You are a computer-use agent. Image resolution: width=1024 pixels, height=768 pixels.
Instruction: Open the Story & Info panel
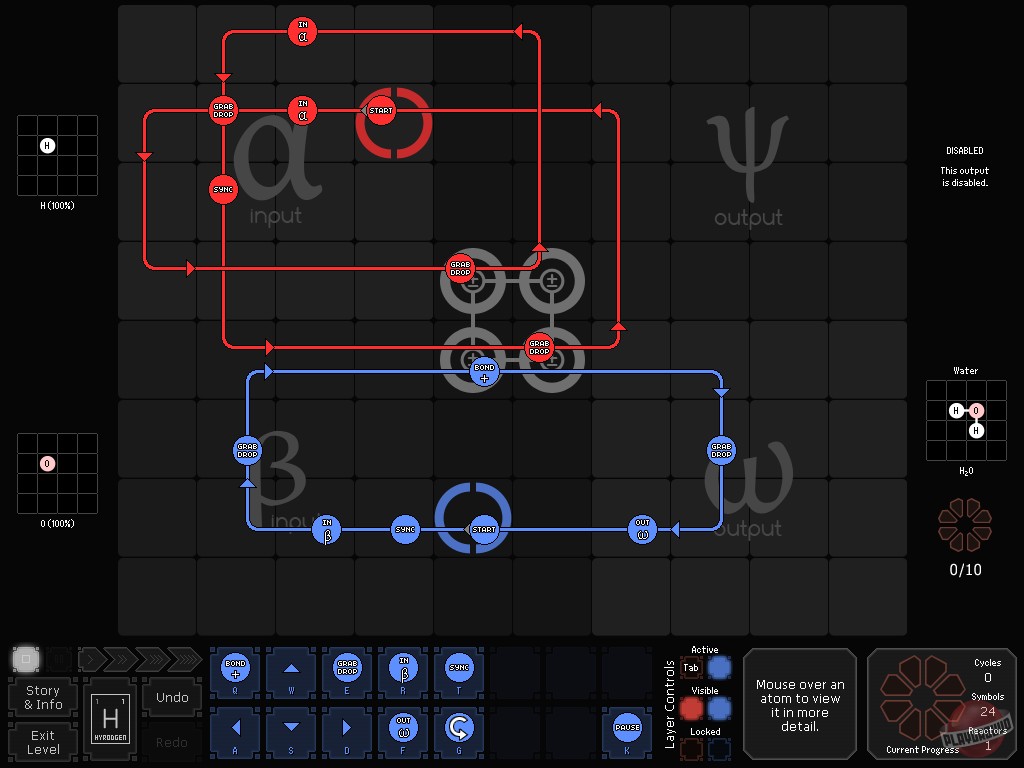pos(41,696)
